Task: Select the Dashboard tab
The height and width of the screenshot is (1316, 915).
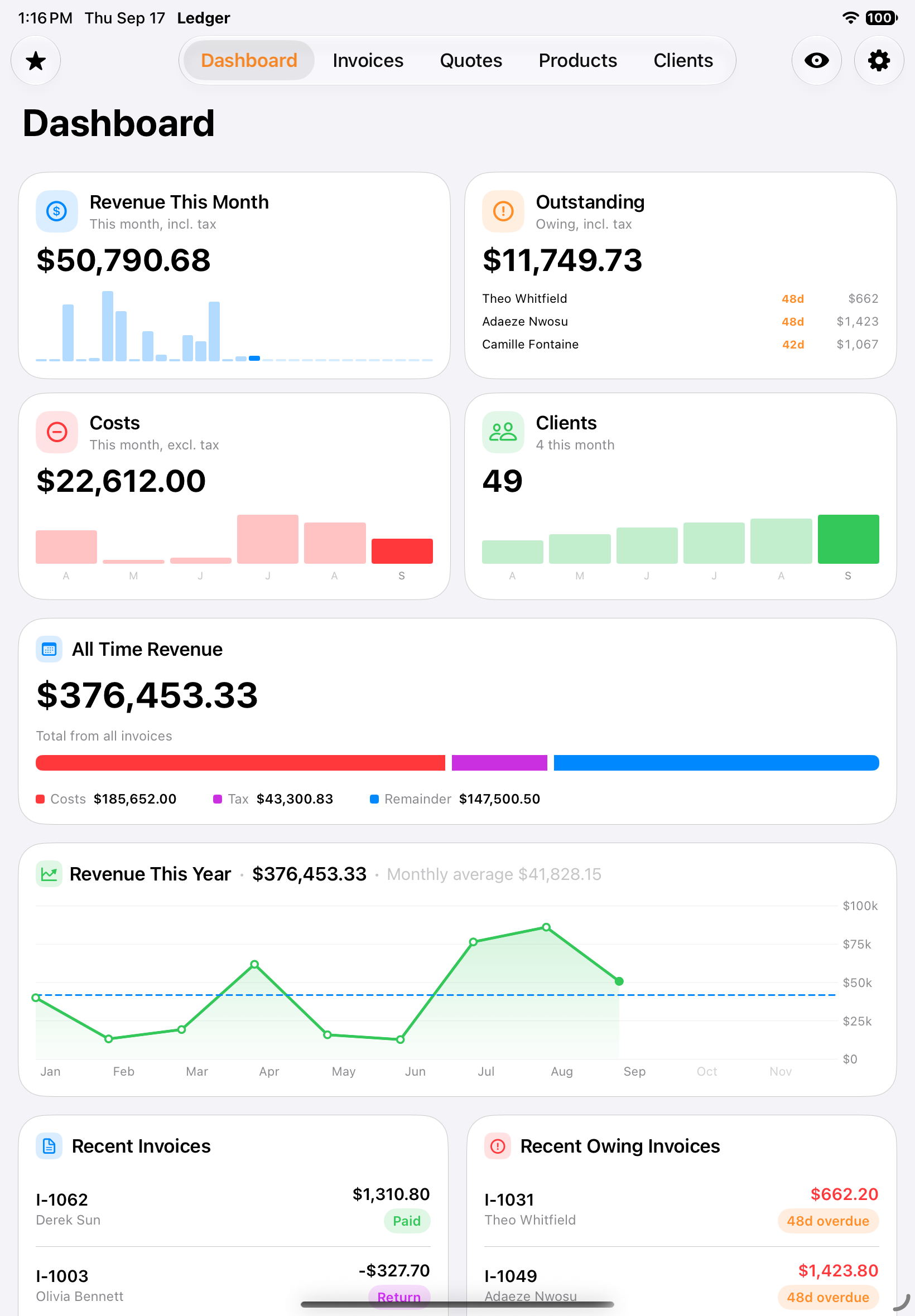Action: pos(249,60)
